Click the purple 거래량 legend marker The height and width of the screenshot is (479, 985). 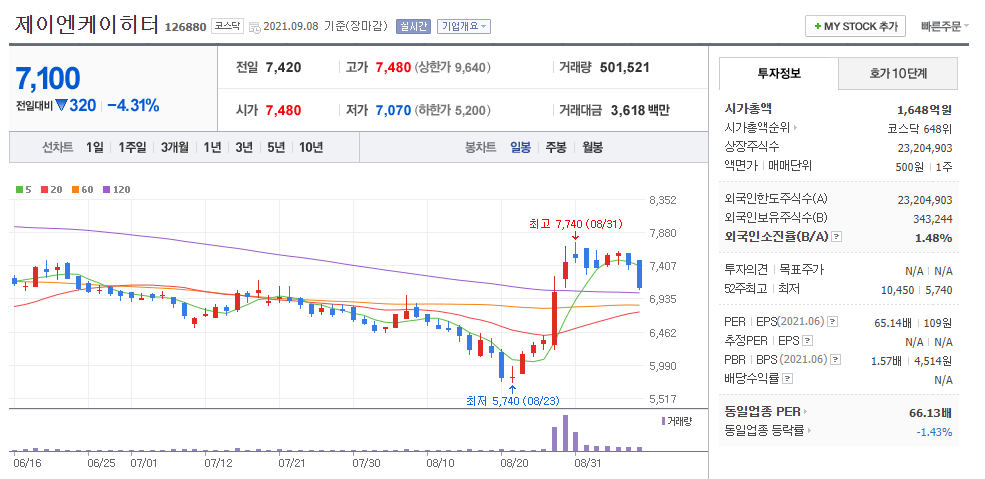[663, 421]
